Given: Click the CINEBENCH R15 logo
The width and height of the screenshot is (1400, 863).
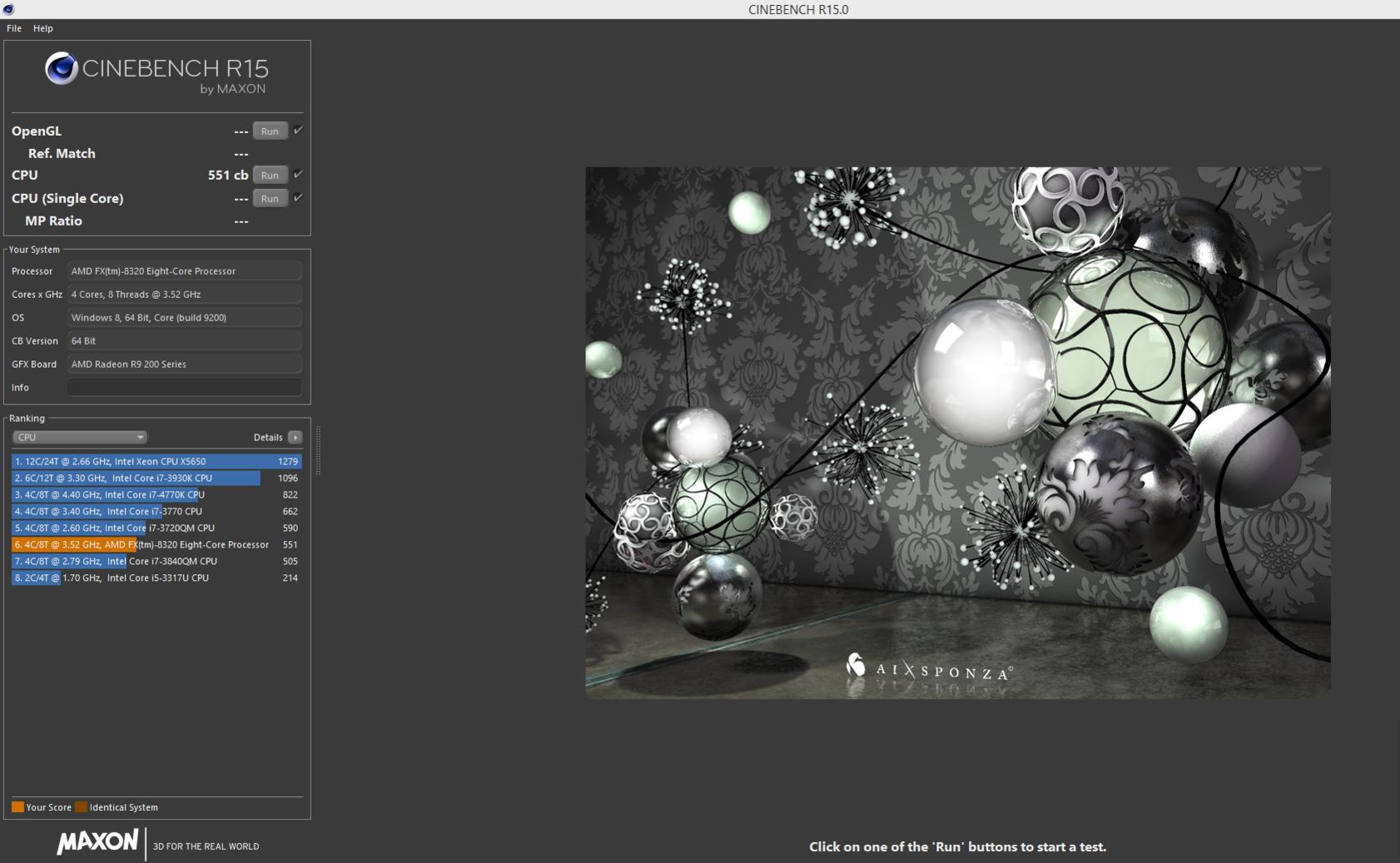Looking at the screenshot, I should click(156, 73).
